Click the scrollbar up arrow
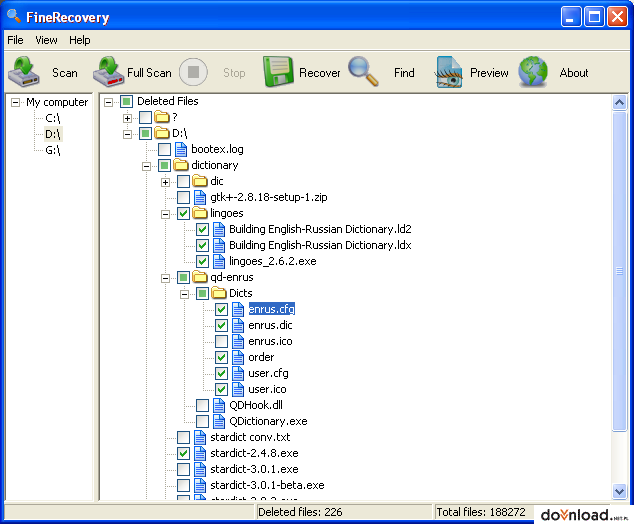The image size is (634, 524). pyautogui.click(x=619, y=102)
